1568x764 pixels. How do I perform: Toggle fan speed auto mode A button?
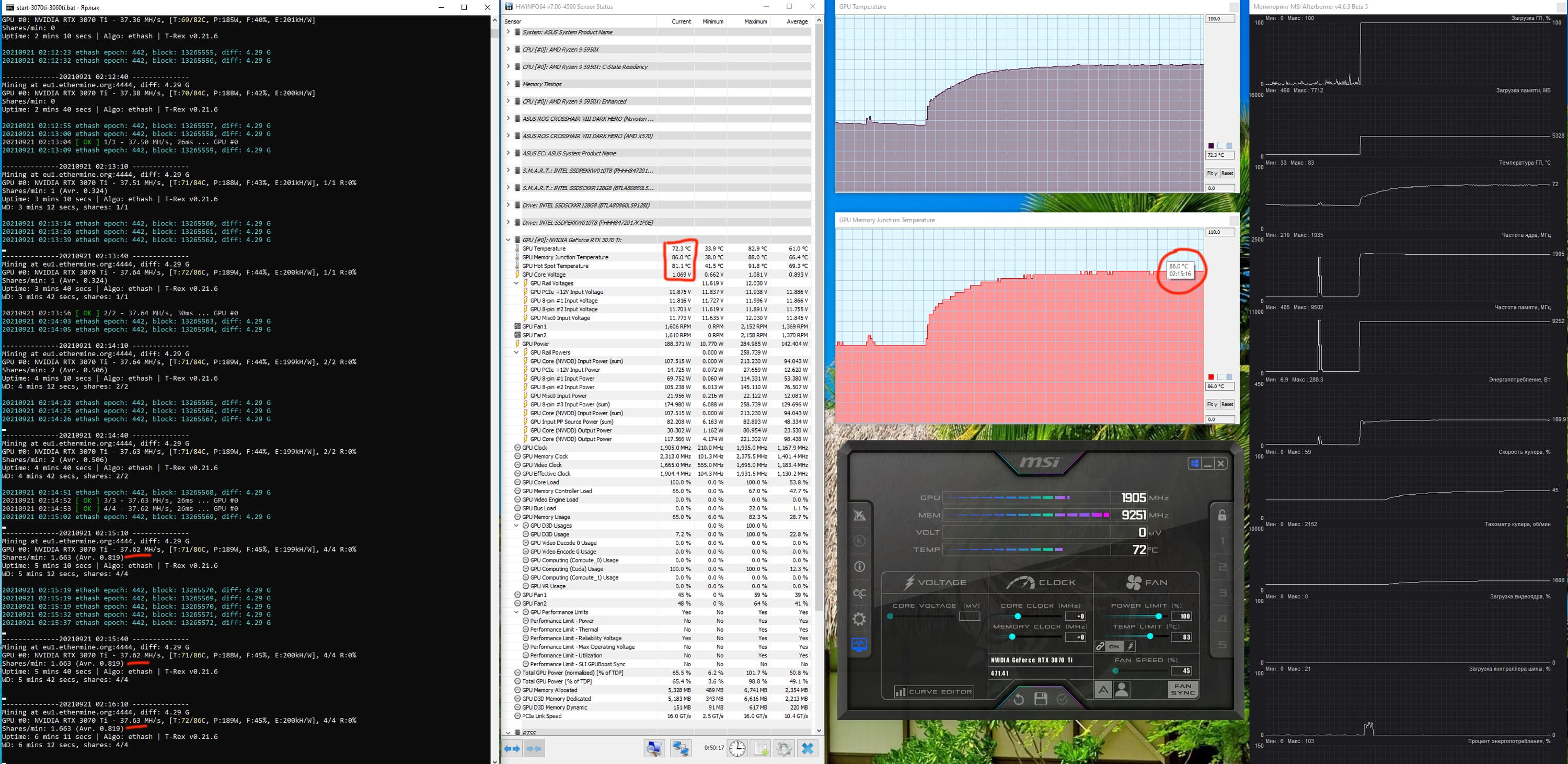[1102, 690]
